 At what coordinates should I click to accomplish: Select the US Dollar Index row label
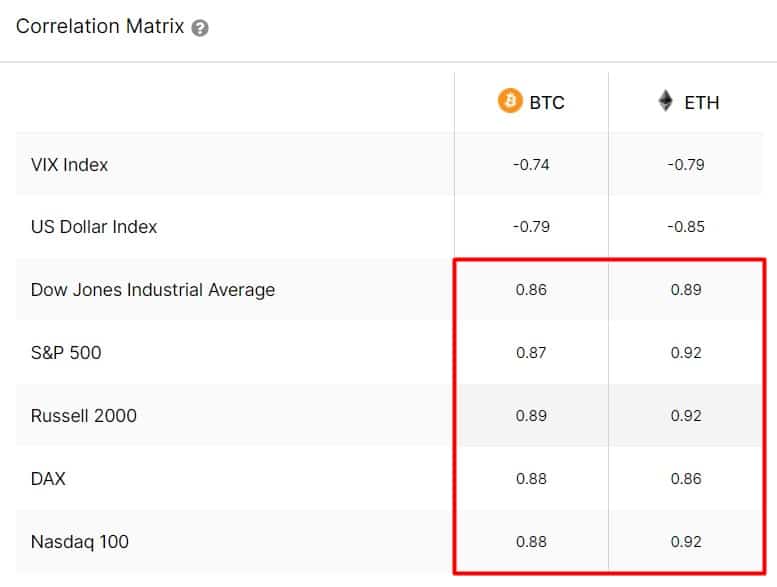coord(94,226)
